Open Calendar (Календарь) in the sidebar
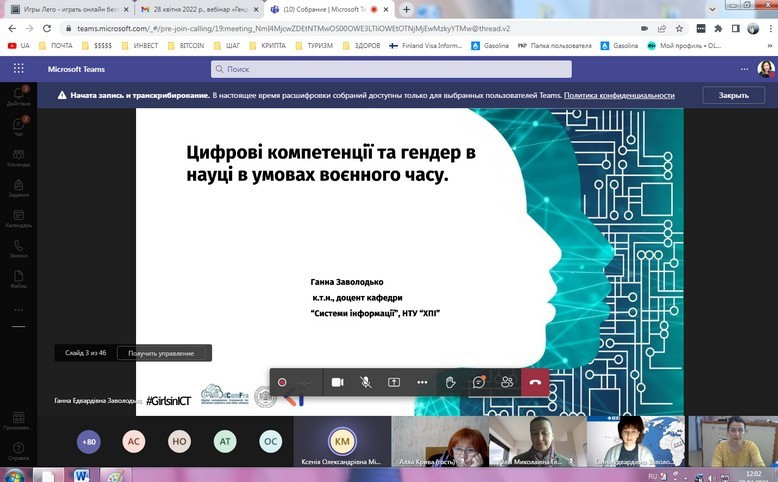The height and width of the screenshot is (482, 778). pyautogui.click(x=18, y=218)
